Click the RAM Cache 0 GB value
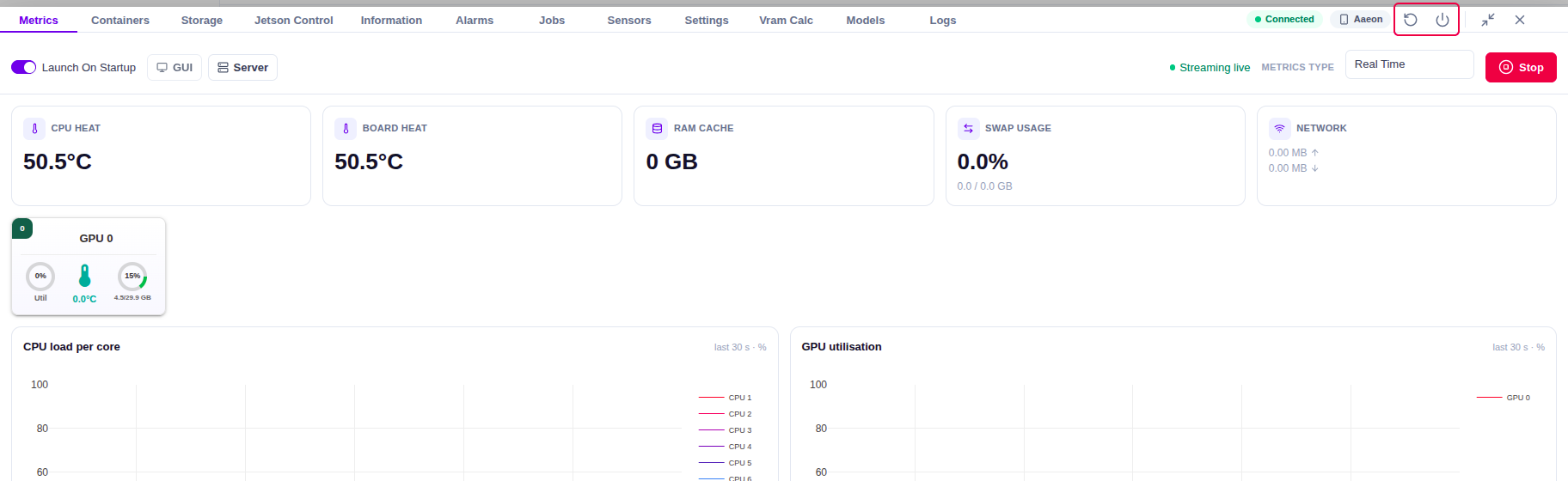Viewport: 1568px width, 481px height. (x=671, y=161)
